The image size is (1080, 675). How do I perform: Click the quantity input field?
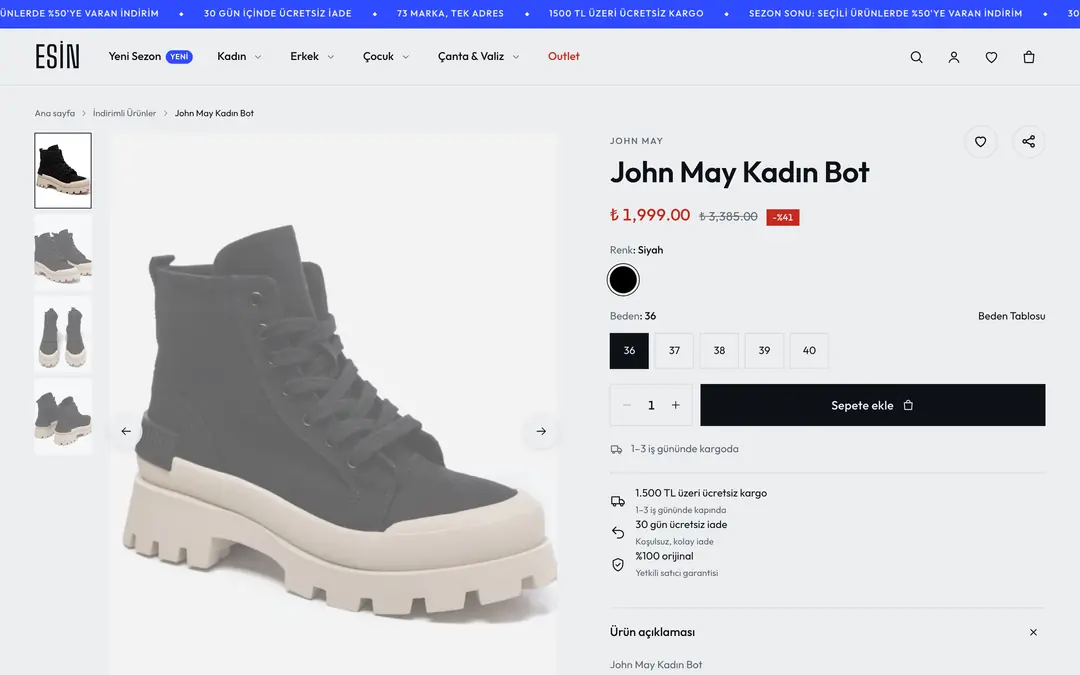651,405
